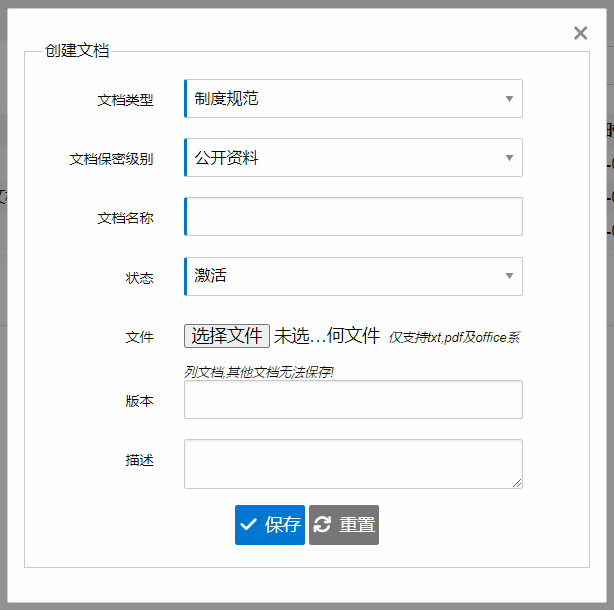
Task: Click the 文档类型 label
Action: coord(125,100)
